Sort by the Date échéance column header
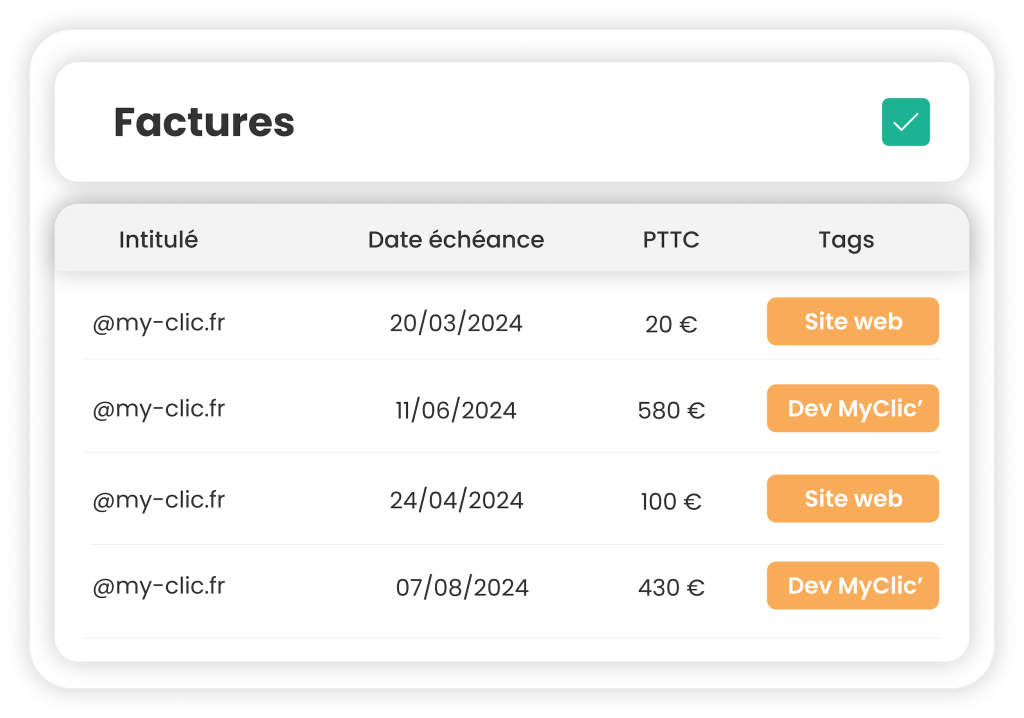1024x718 pixels. (x=456, y=239)
